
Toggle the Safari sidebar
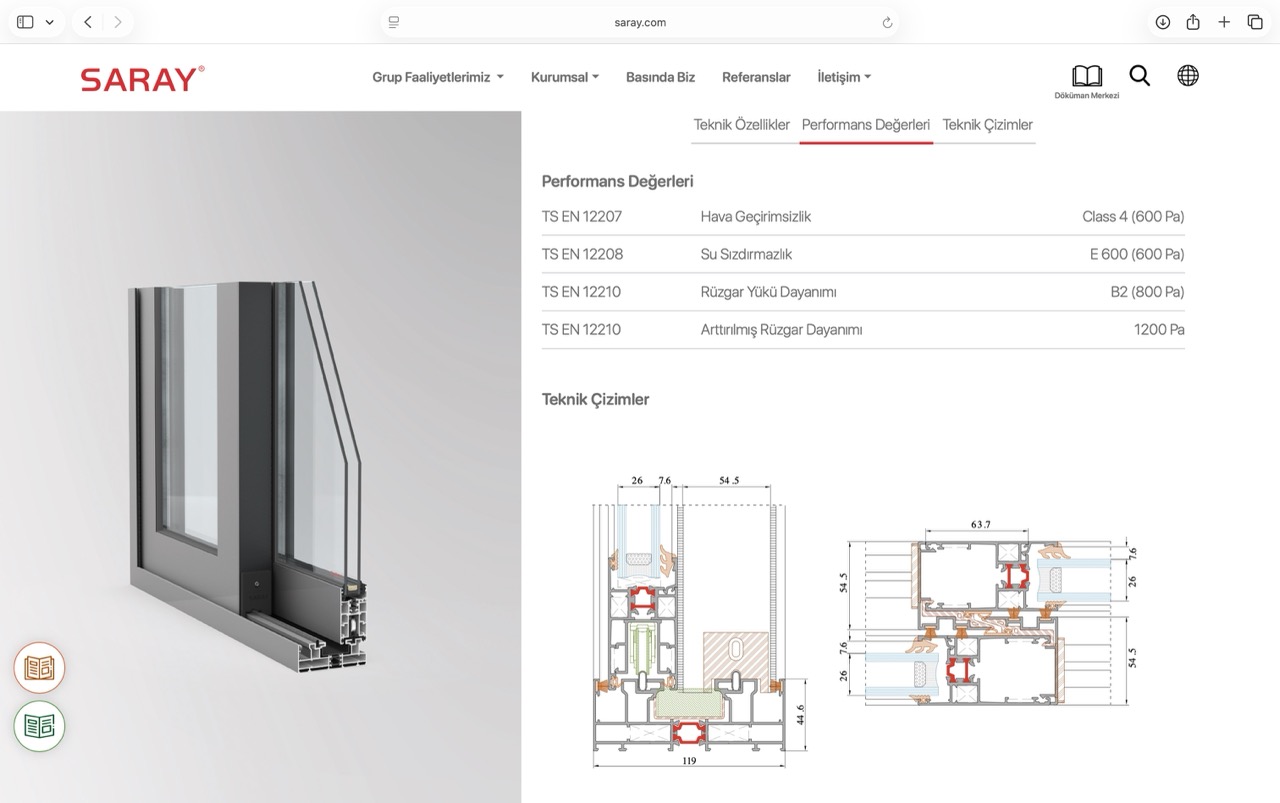click(26, 22)
